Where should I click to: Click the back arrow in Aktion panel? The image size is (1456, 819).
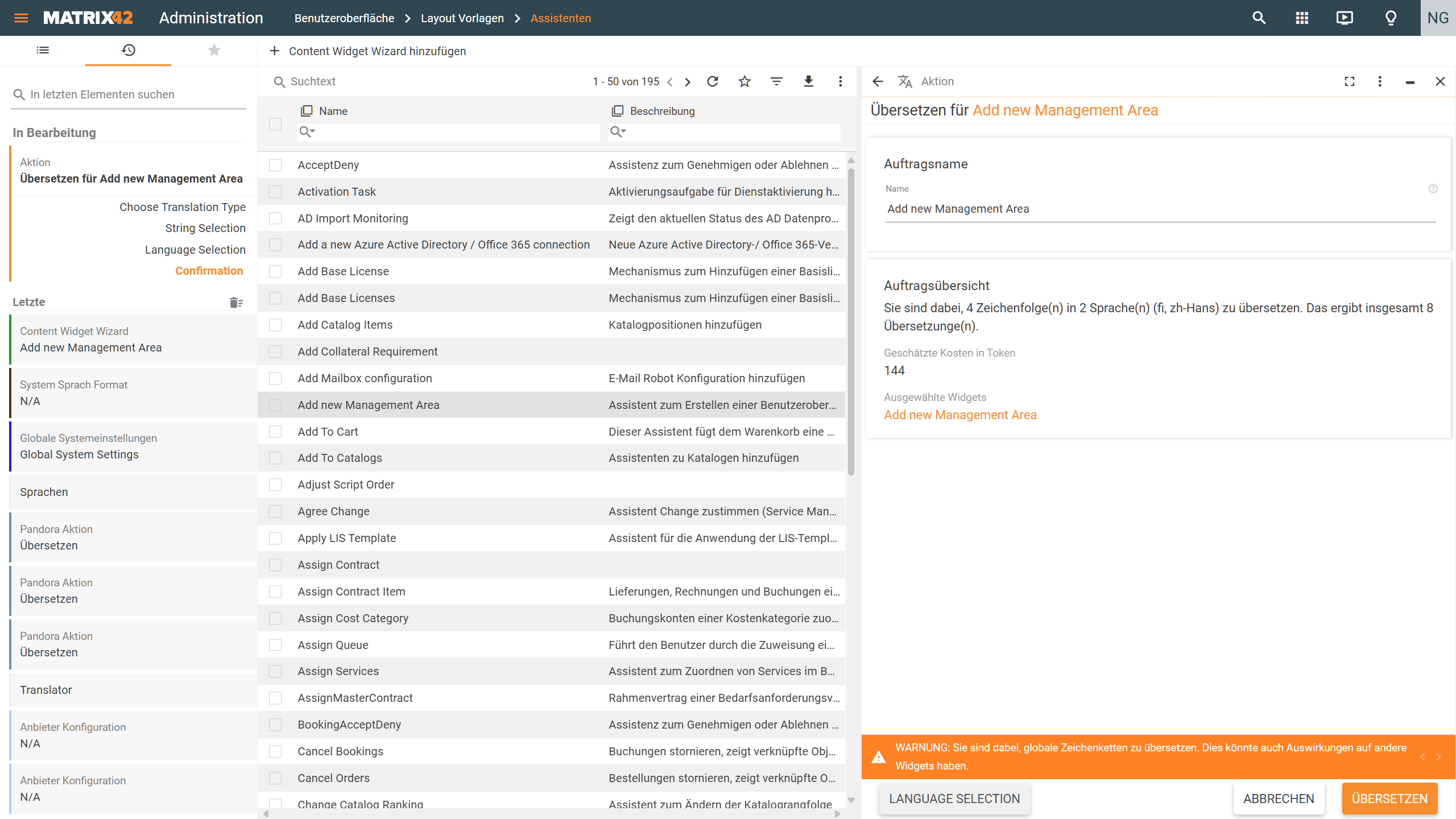coord(878,81)
